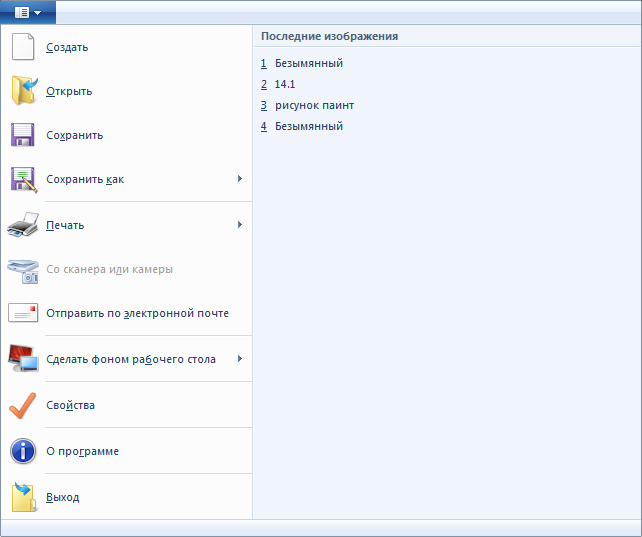Click the desktop monitor background icon
642x537 pixels.
point(23,358)
